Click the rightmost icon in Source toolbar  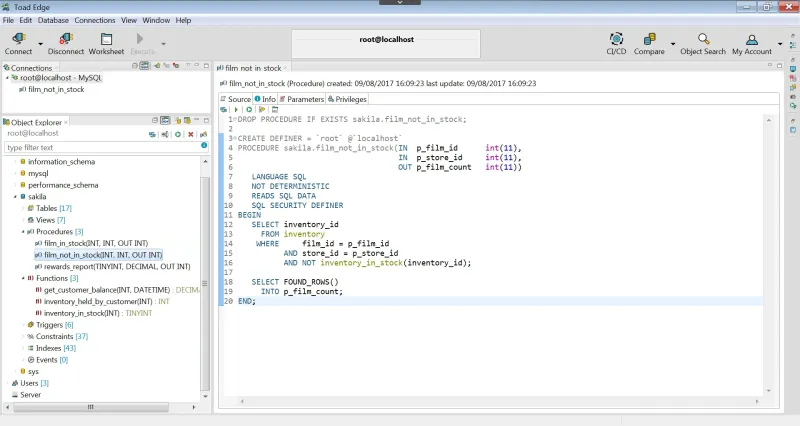pyautogui.click(x=275, y=109)
